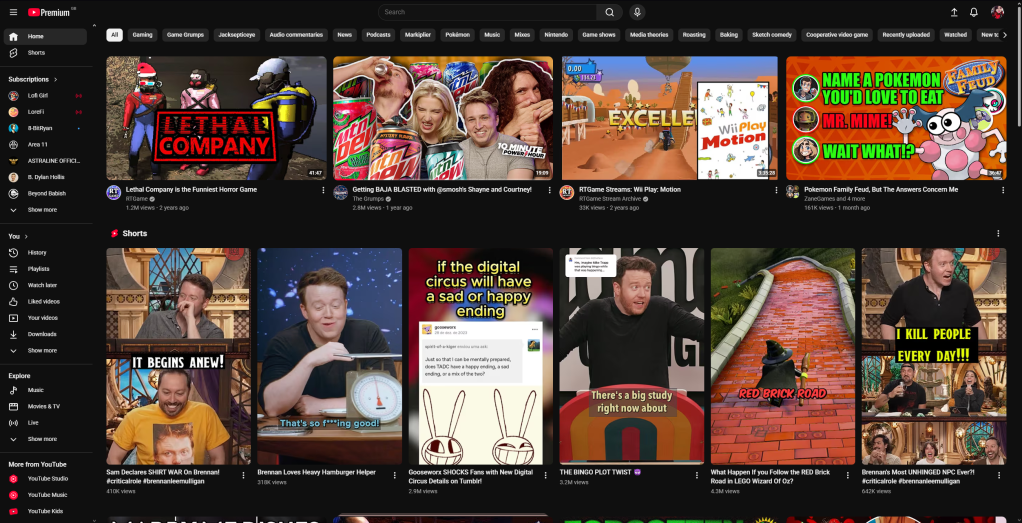Click the upload video icon

point(953,12)
